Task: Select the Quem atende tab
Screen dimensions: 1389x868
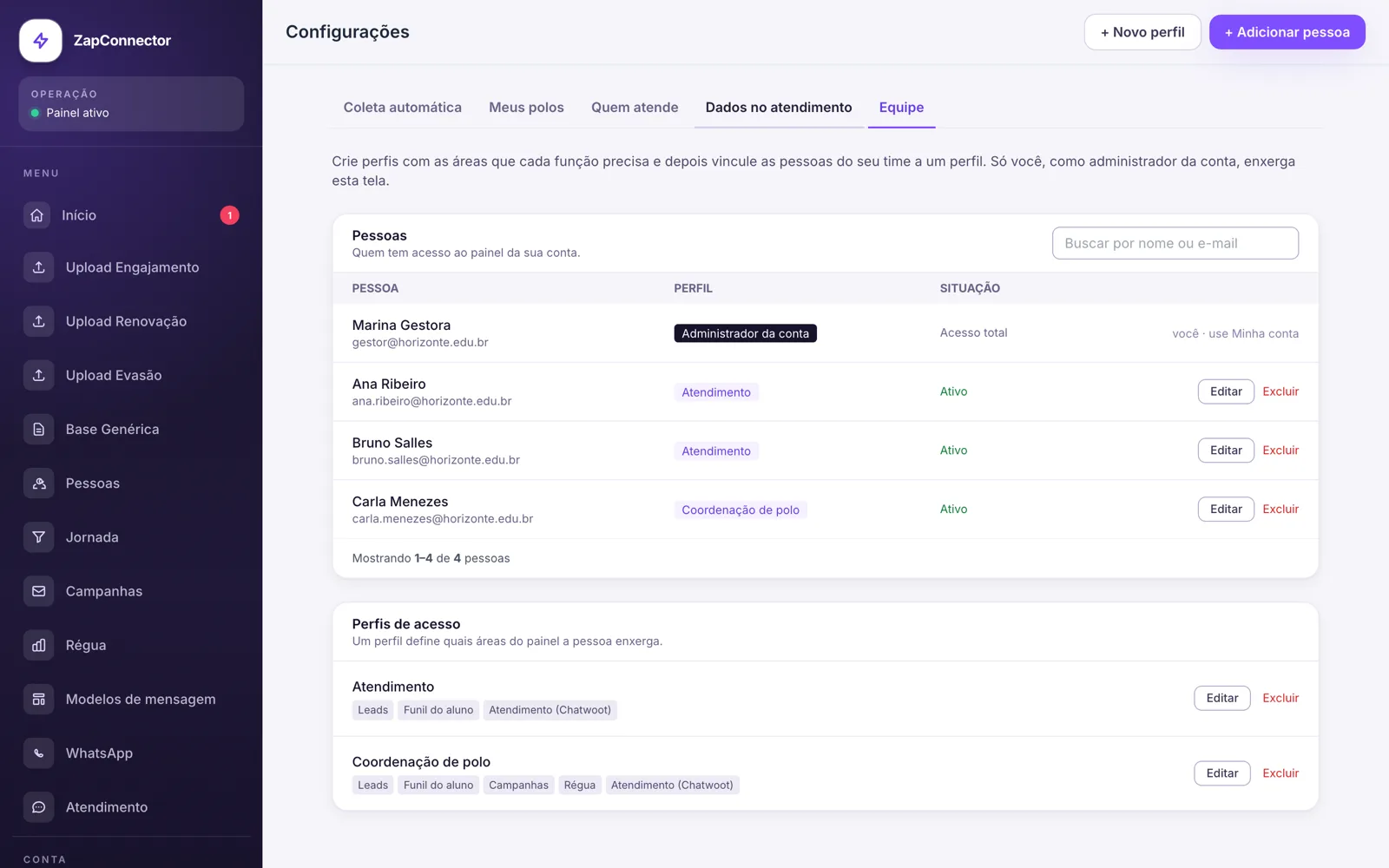Action: [x=635, y=108]
